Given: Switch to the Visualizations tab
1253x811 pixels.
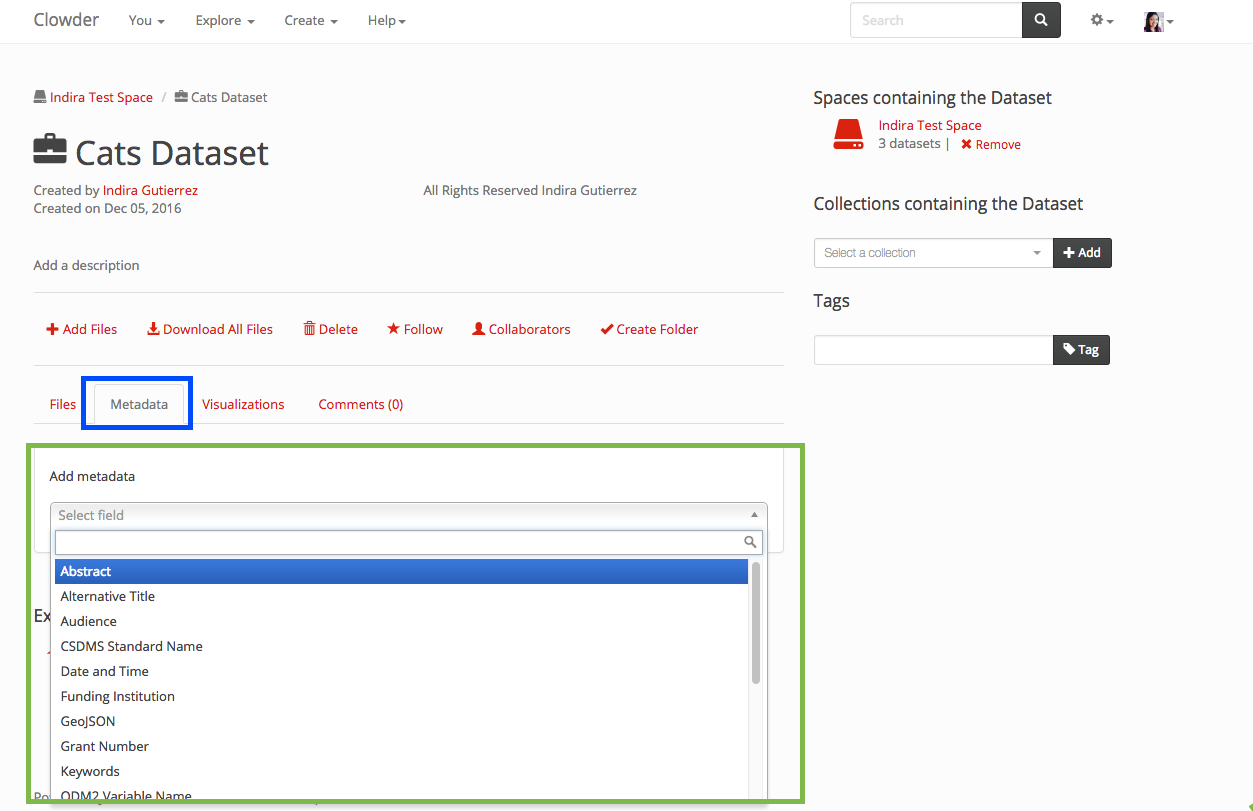Looking at the screenshot, I should click(243, 404).
